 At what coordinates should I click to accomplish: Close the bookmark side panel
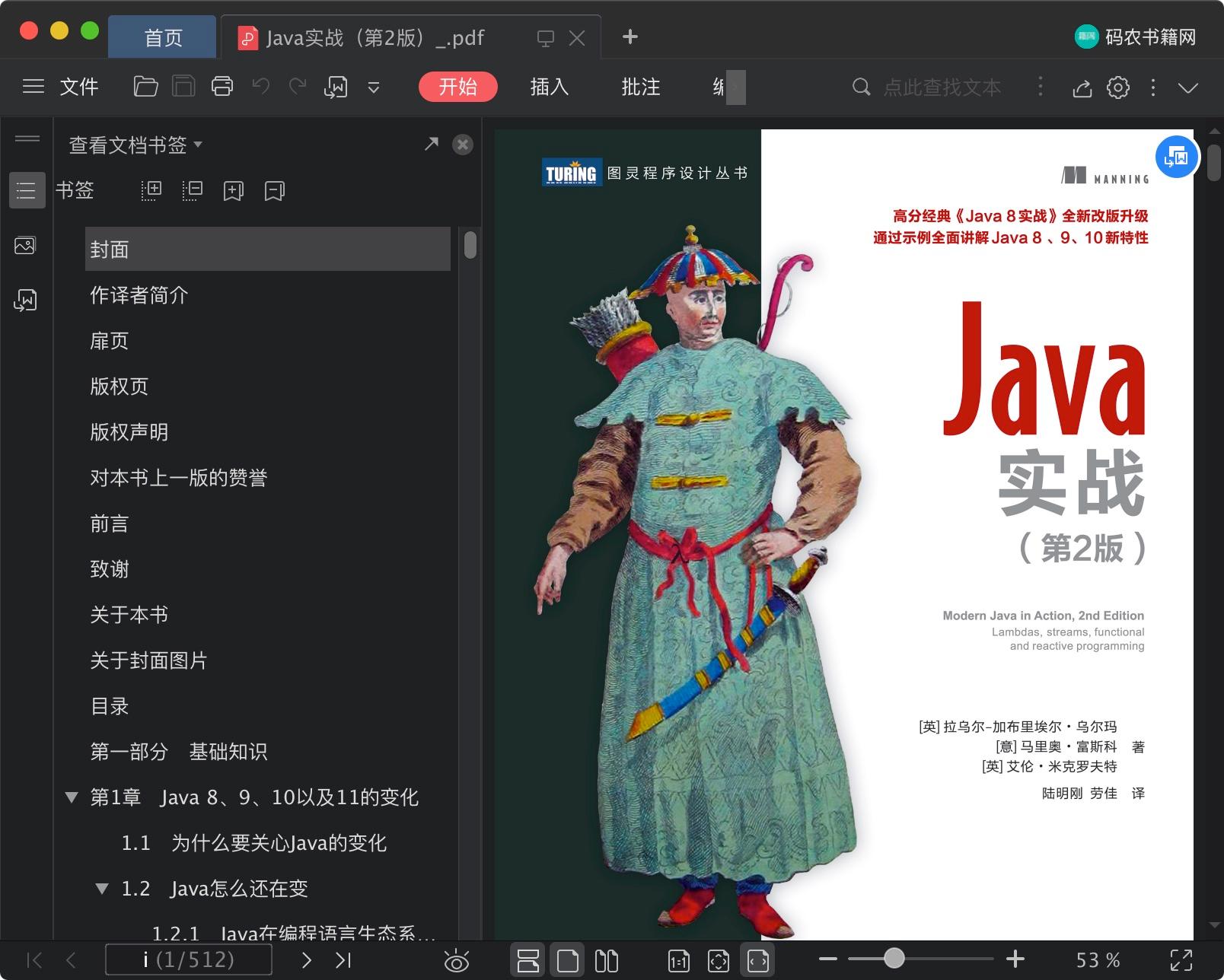click(x=463, y=145)
